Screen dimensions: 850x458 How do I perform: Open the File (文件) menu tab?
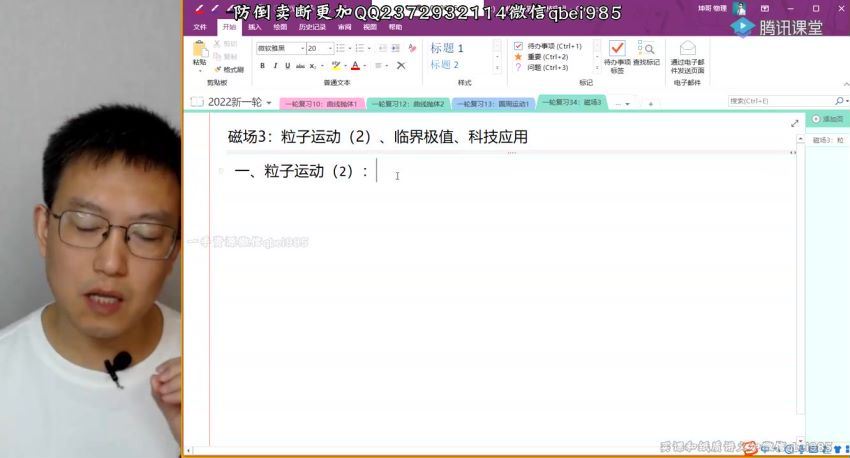[200, 27]
